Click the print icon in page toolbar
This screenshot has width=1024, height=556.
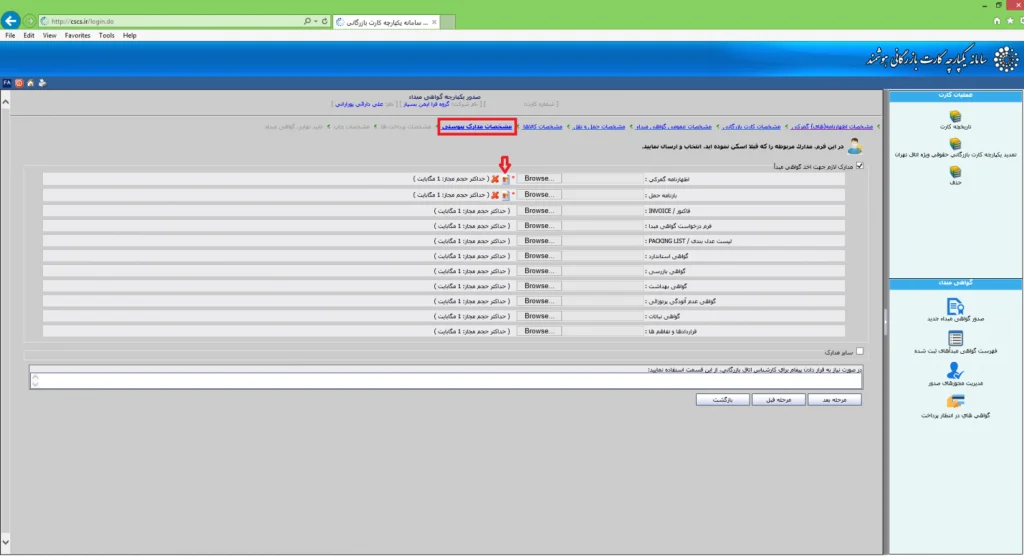42,83
